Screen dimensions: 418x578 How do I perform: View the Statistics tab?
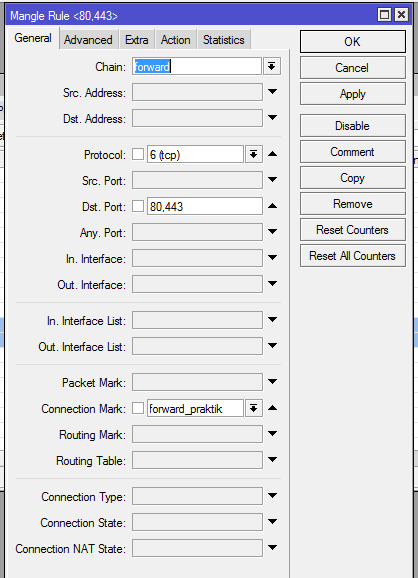point(224,40)
